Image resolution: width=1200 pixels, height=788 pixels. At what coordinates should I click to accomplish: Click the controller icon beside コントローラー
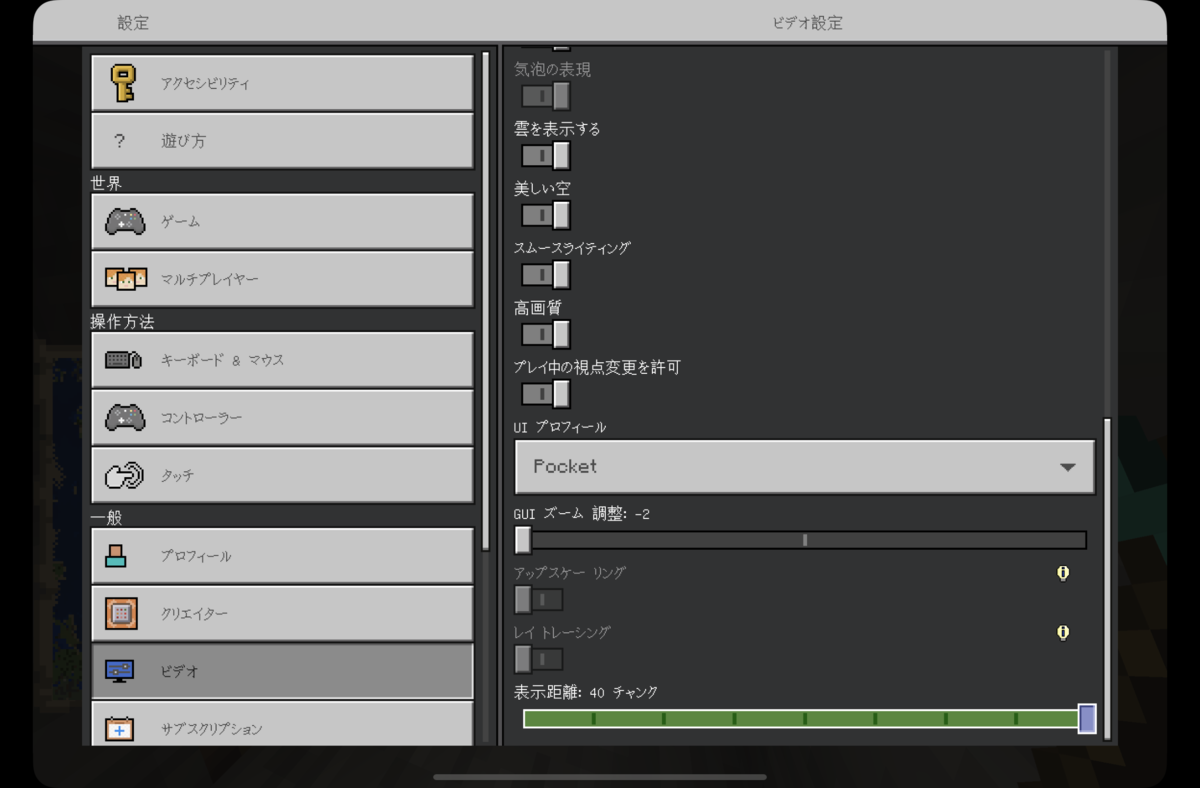125,417
